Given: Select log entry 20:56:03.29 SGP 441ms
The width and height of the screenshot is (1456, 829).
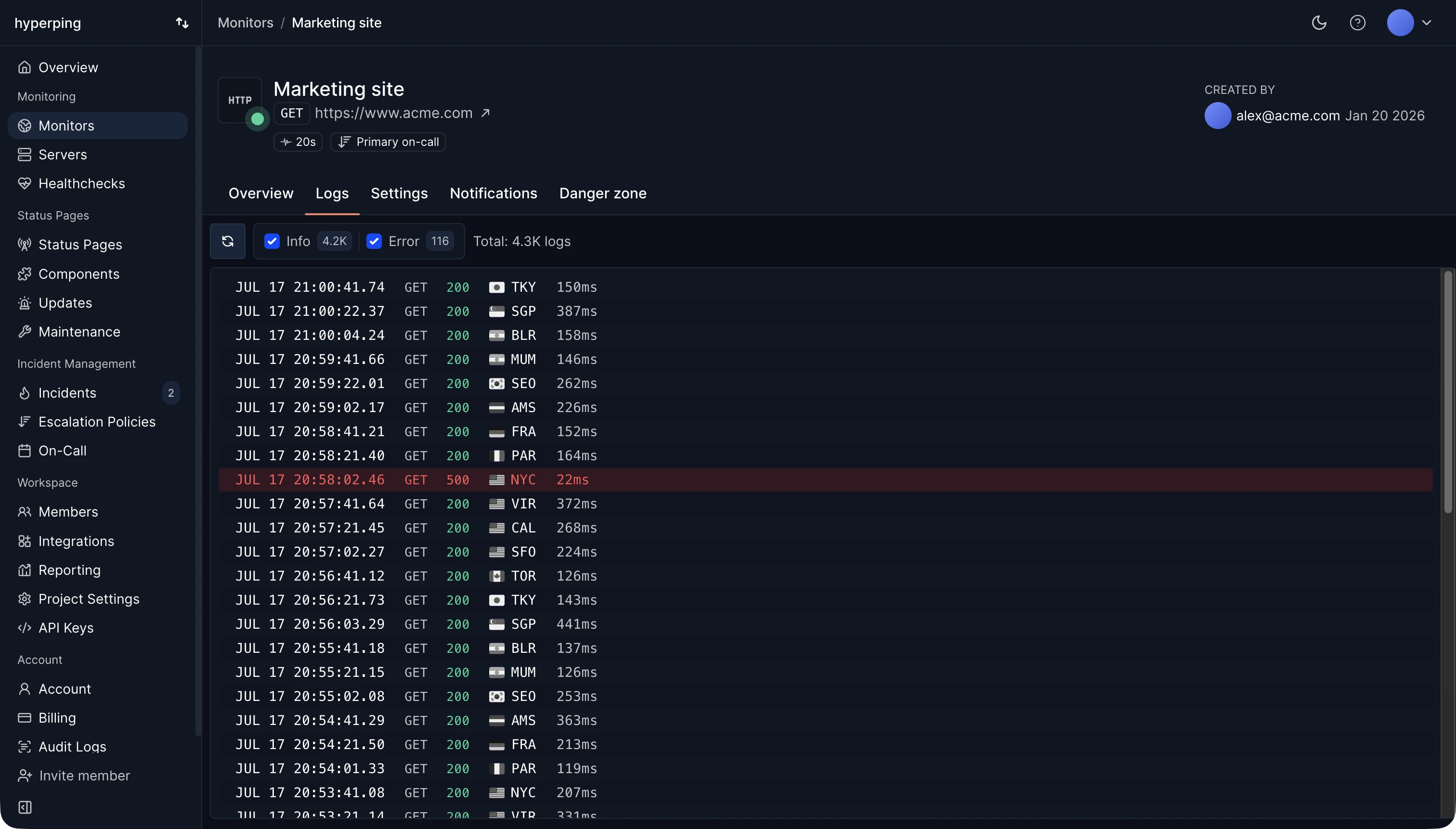Looking at the screenshot, I should coord(825,624).
